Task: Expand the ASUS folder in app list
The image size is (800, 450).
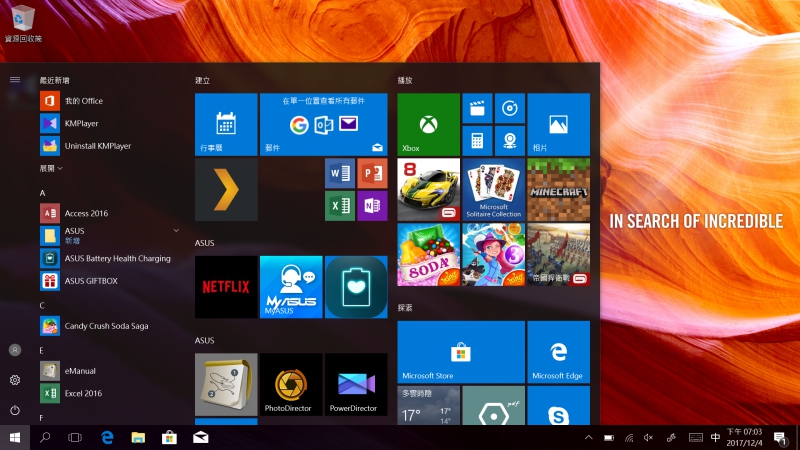Action: (176, 231)
